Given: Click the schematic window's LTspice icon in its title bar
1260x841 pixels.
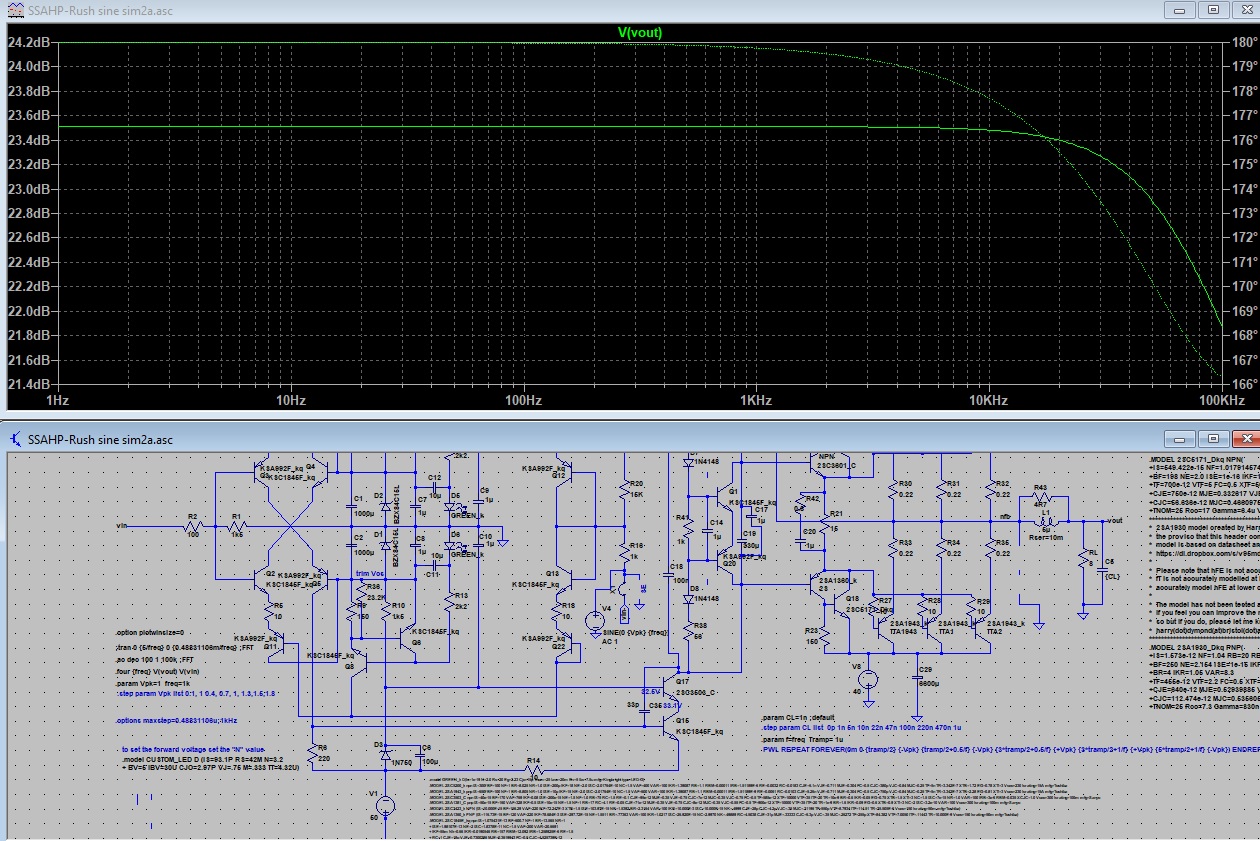Looking at the screenshot, I should pos(14,438).
